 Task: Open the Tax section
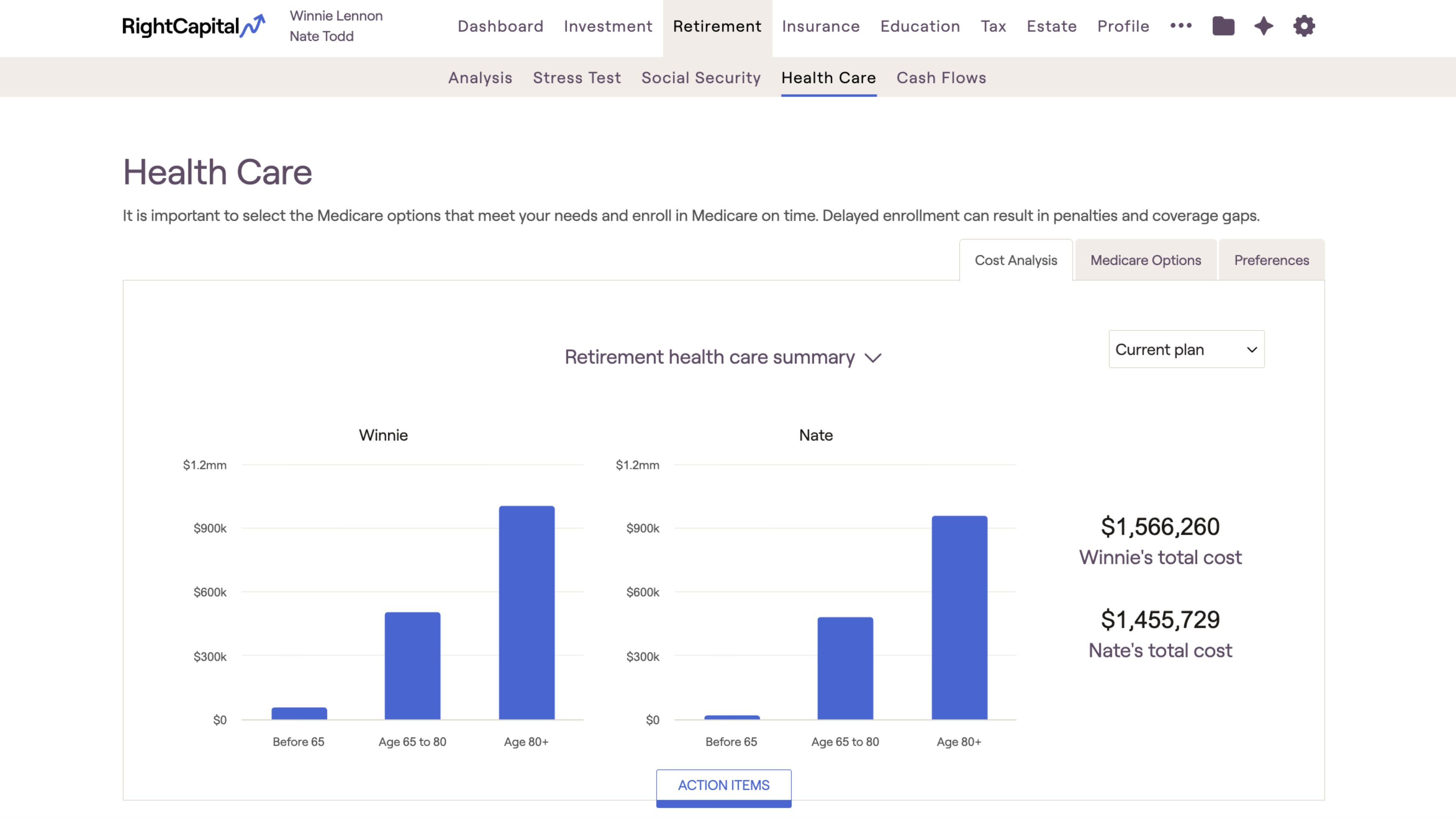pos(994,26)
